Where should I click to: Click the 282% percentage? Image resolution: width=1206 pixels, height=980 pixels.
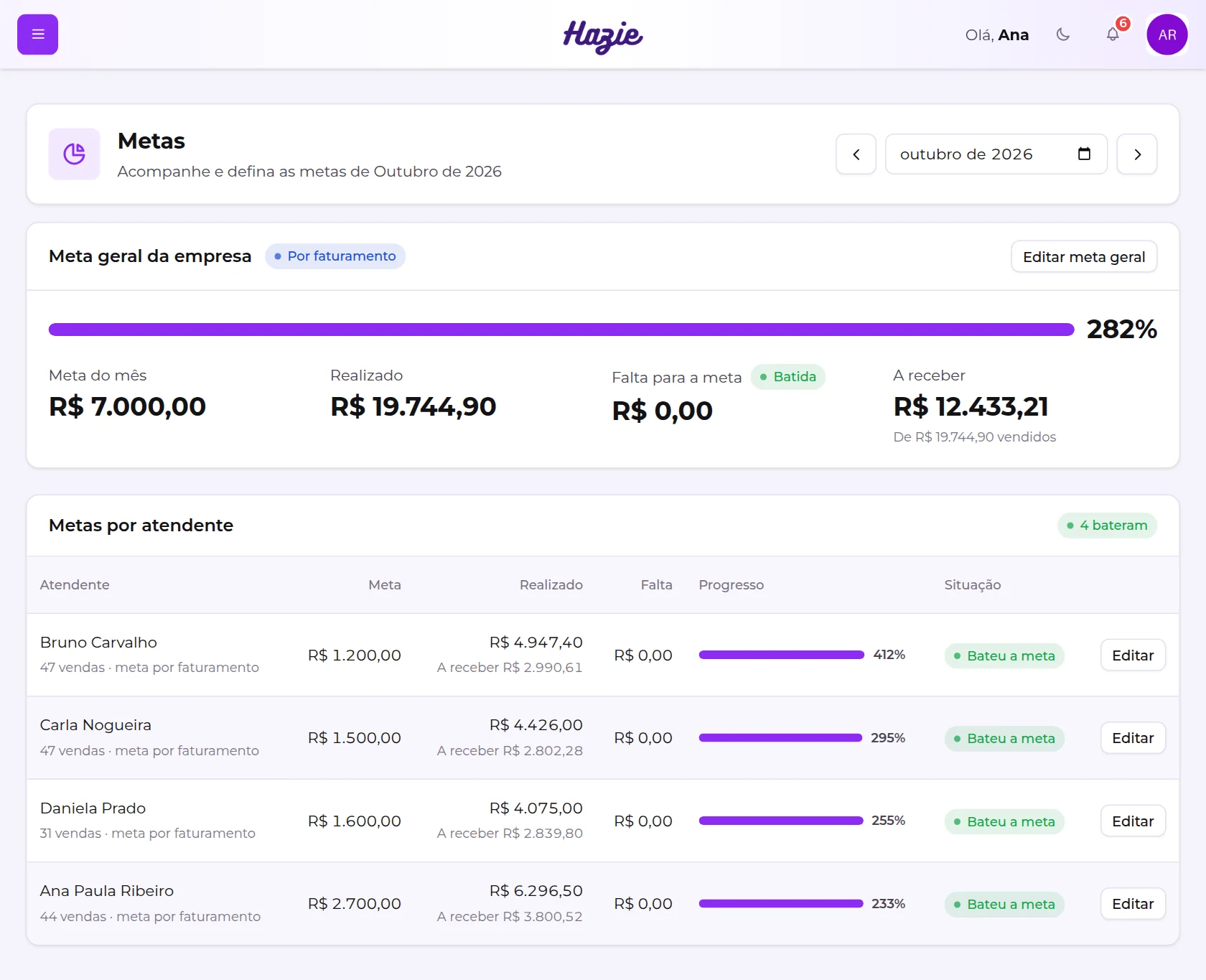pos(1122,330)
